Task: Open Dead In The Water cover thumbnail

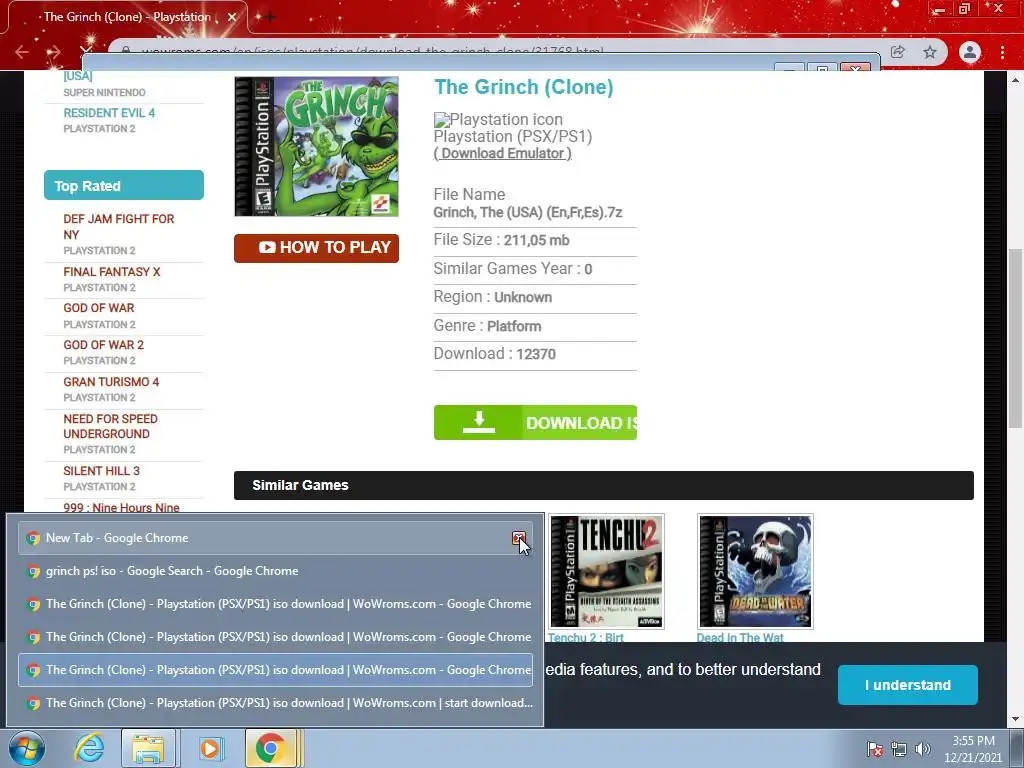Action: coord(756,571)
